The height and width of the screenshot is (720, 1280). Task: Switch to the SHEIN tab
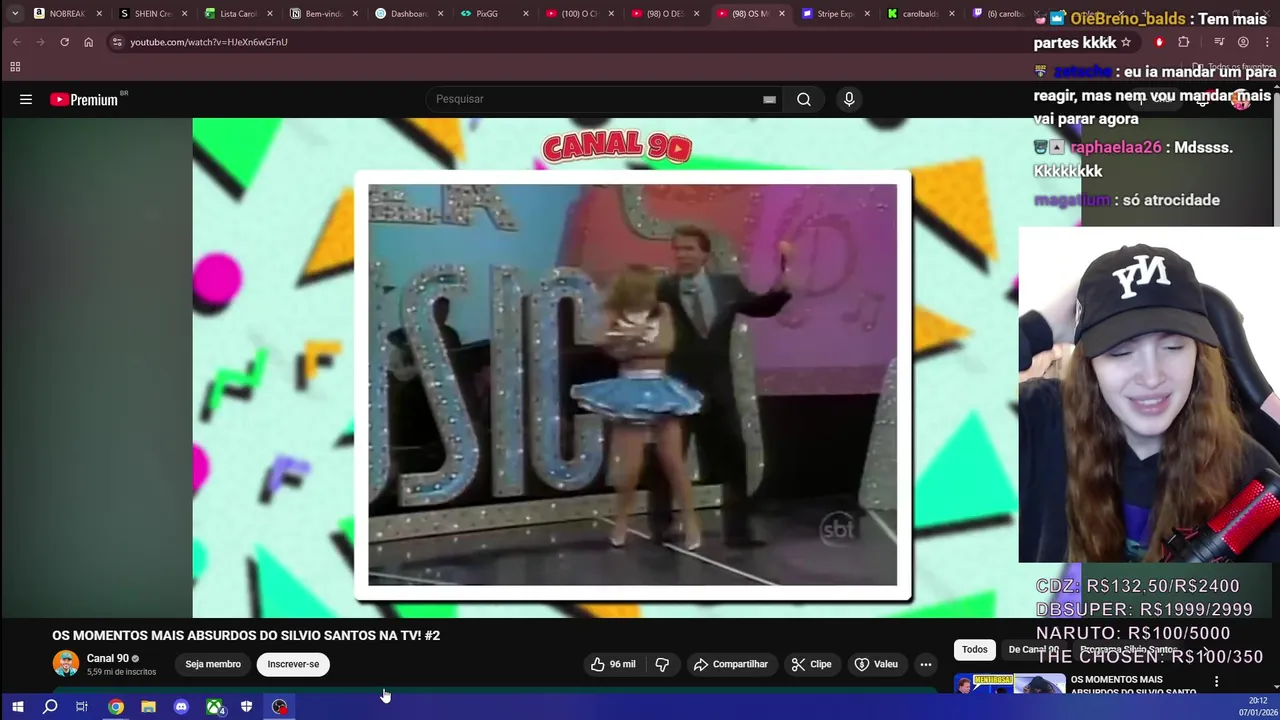pos(153,14)
